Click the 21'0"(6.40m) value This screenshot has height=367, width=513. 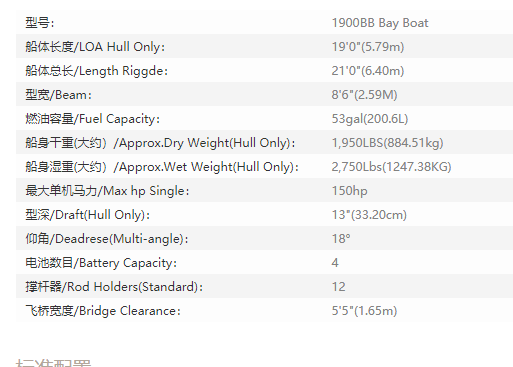(368, 71)
